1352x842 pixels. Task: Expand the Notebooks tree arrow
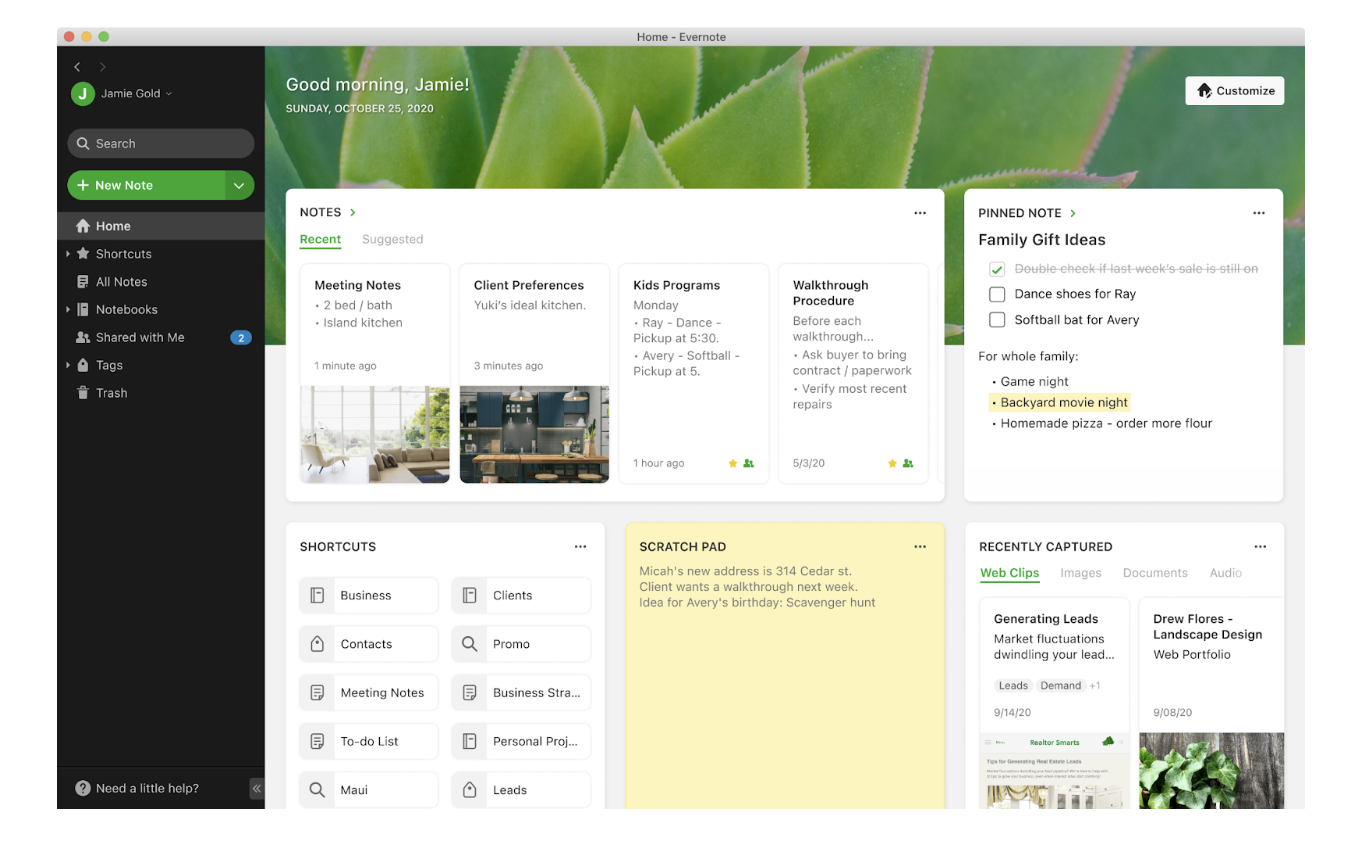pyautogui.click(x=68, y=310)
